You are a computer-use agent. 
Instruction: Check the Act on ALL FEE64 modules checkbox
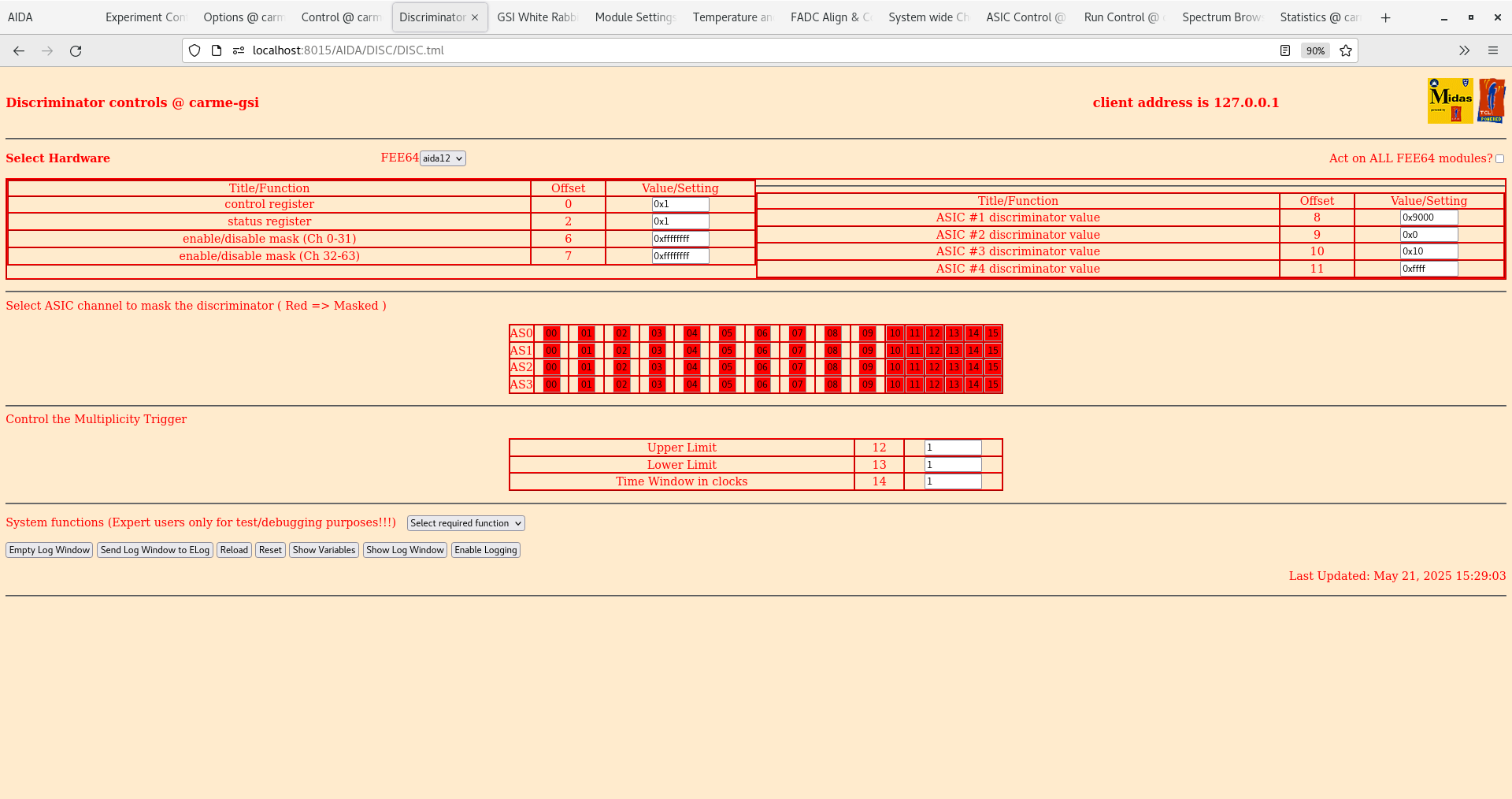[1500, 158]
